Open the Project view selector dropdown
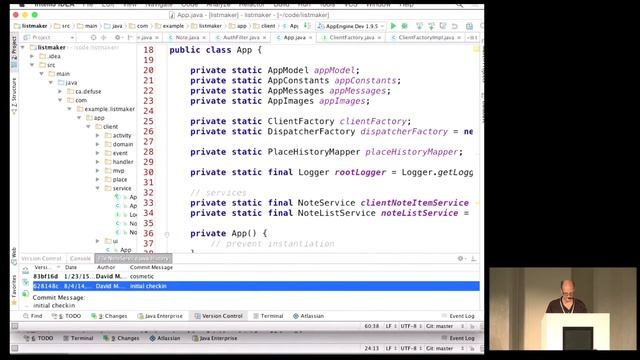The height and width of the screenshot is (360, 640). pyautogui.click(x=49, y=37)
